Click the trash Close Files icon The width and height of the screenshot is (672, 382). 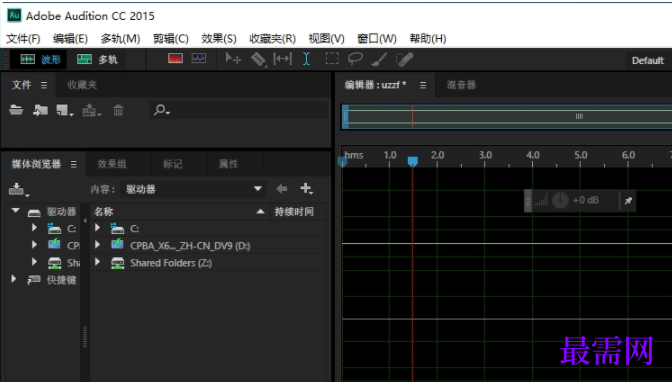[118, 110]
